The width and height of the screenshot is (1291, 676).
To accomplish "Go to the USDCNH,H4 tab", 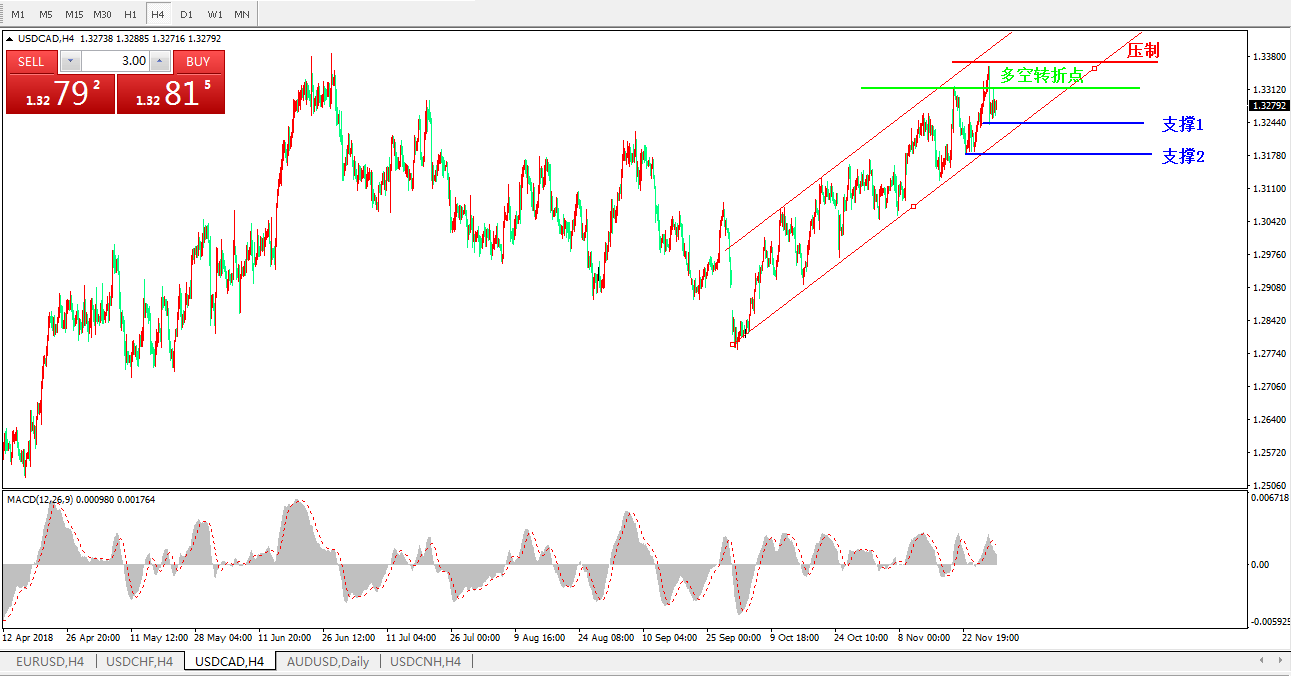I will pos(425,661).
